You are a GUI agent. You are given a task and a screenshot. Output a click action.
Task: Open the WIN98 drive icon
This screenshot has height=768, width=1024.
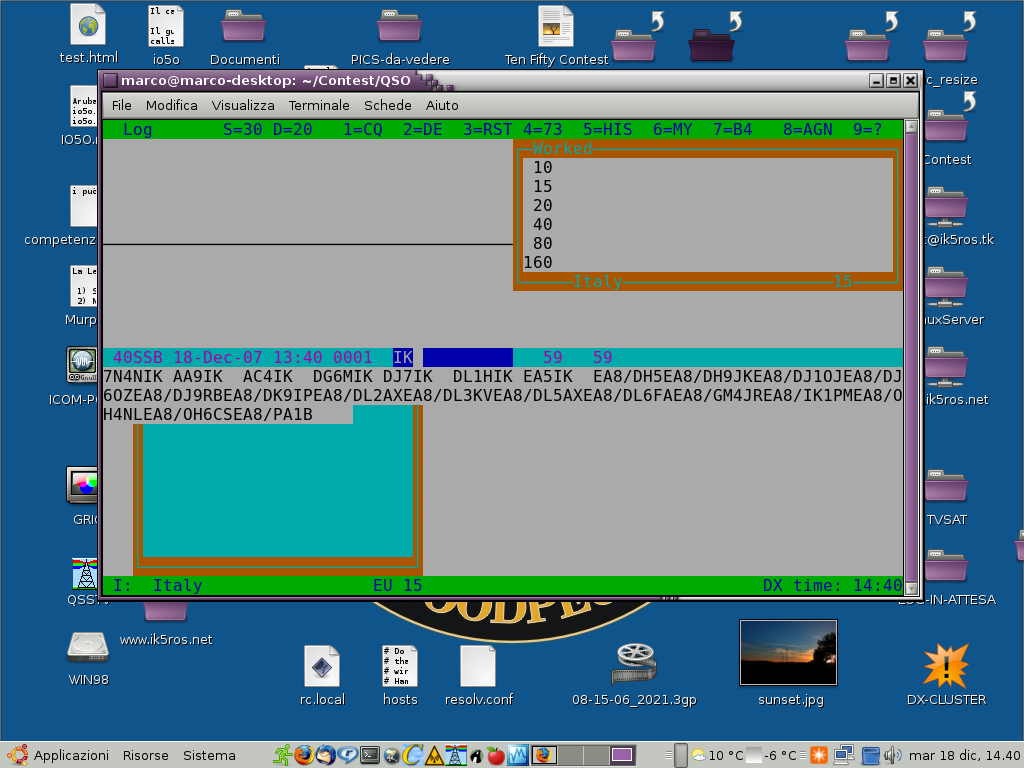[x=88, y=647]
